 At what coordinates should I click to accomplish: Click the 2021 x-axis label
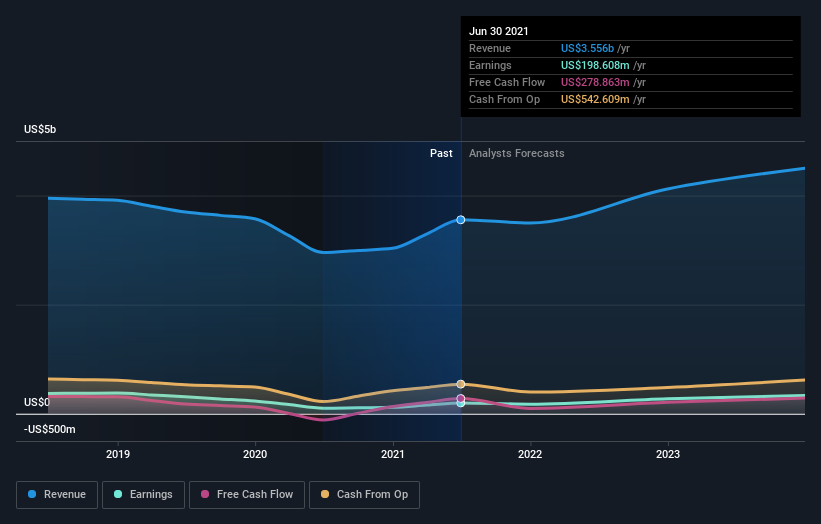(x=393, y=454)
